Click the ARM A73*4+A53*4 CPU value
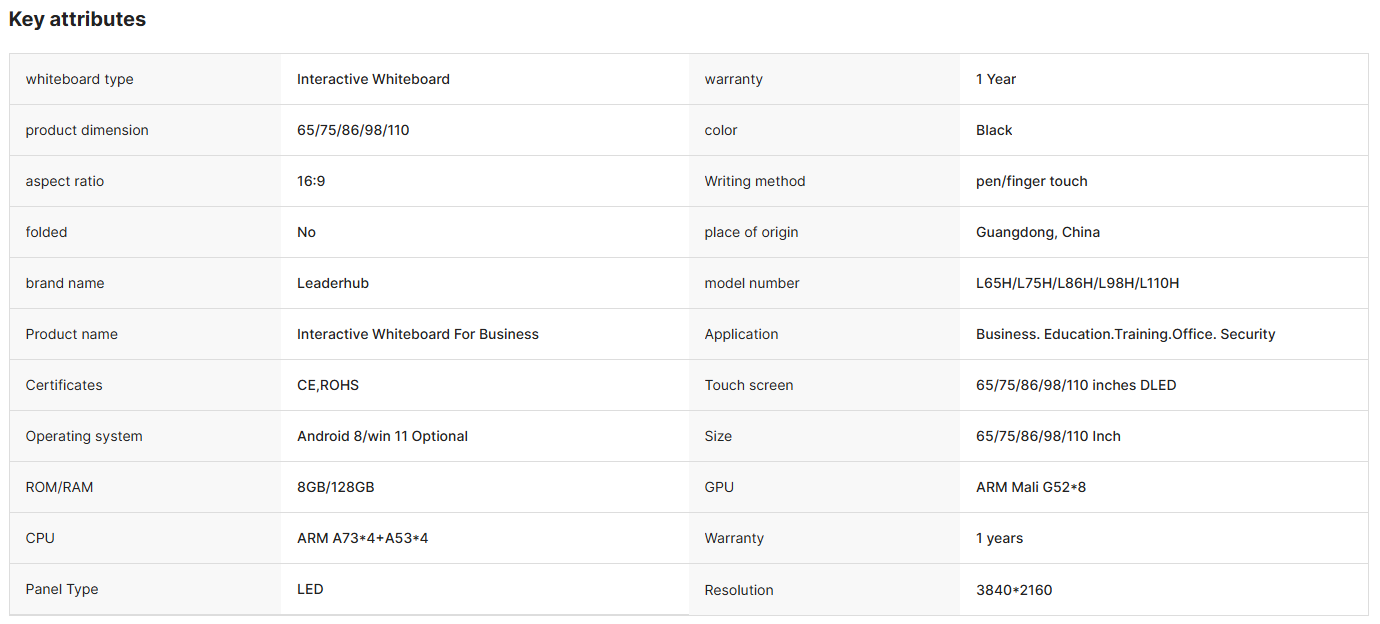The width and height of the screenshot is (1380, 624). pyautogui.click(x=363, y=538)
